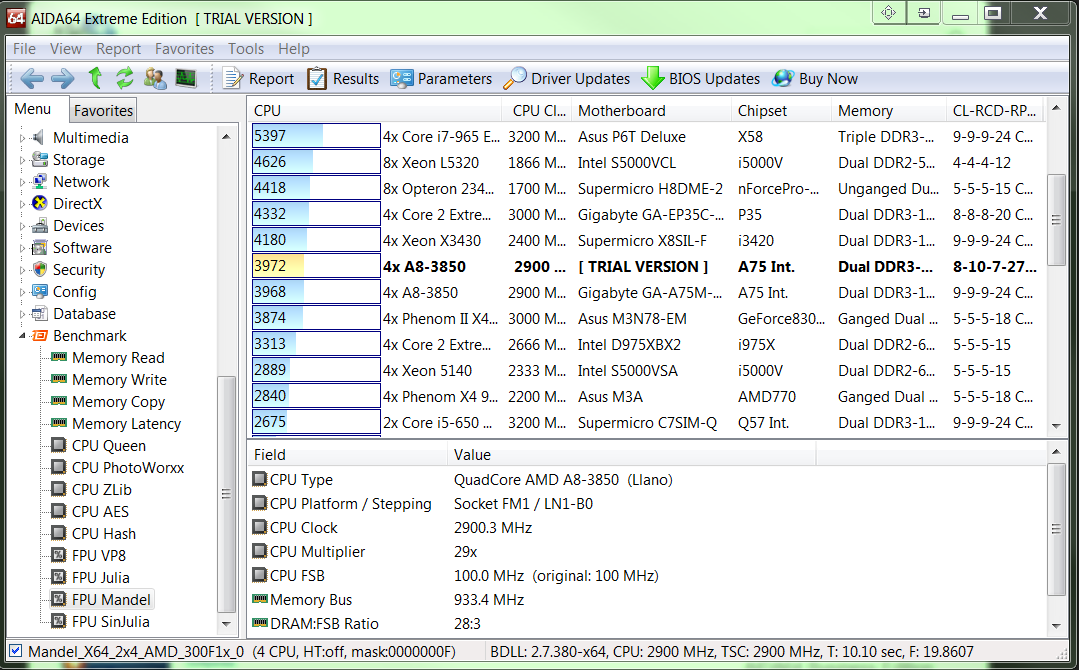The height and width of the screenshot is (670, 1079).
Task: Select the 5397 Core i7-965 result row
Action: [647, 136]
